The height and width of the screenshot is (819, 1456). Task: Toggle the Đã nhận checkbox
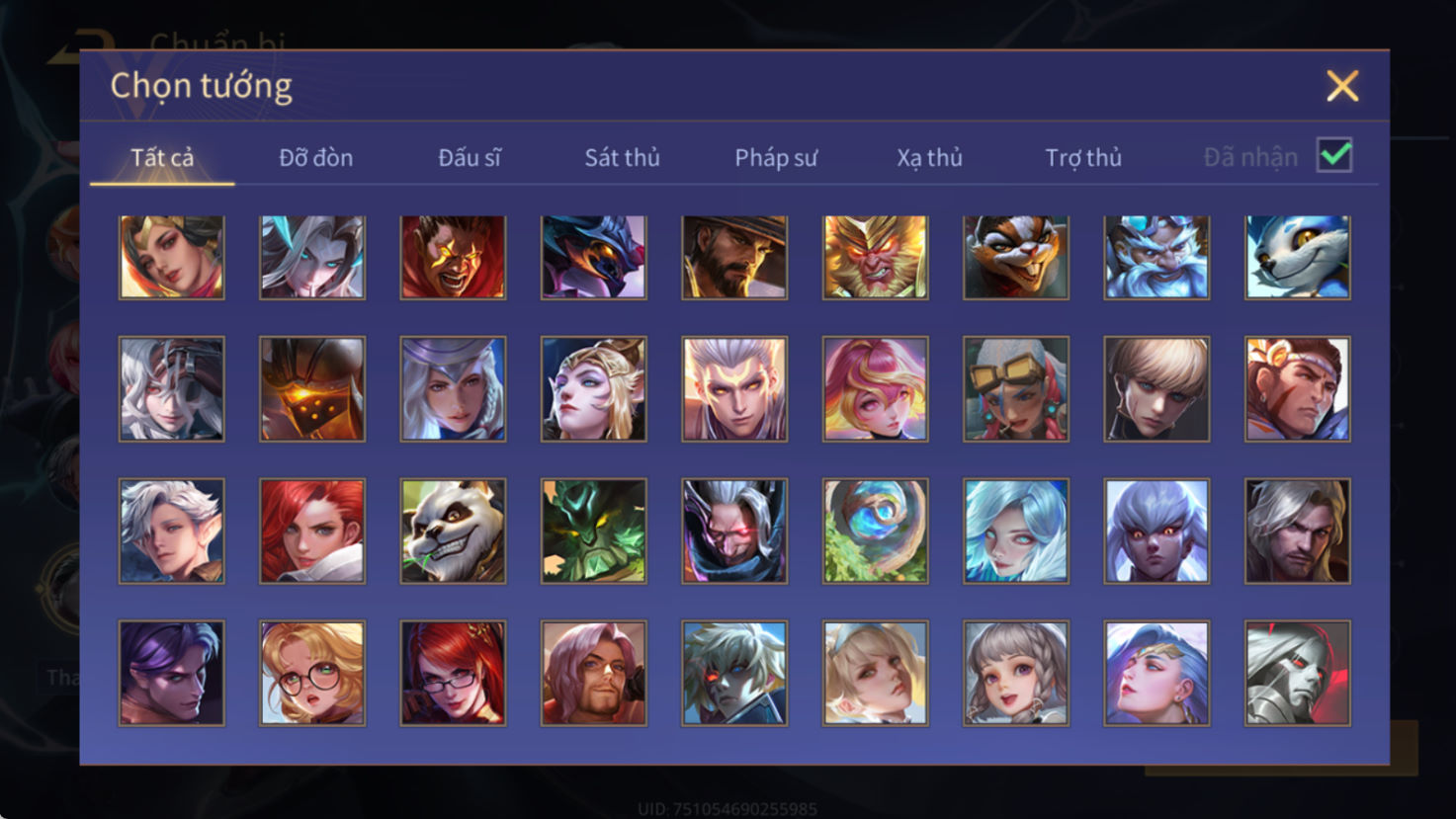coord(1334,155)
